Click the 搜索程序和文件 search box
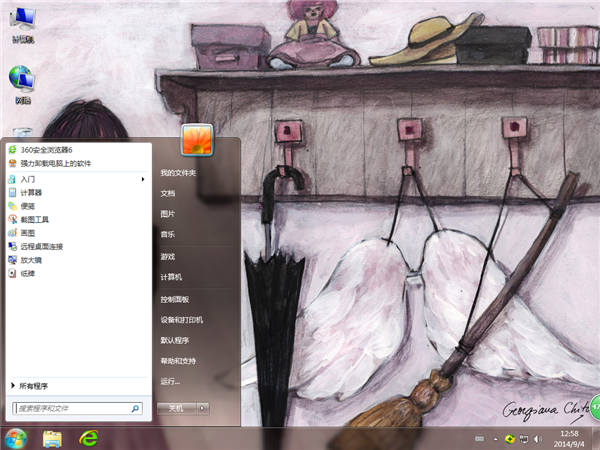This screenshot has width=600, height=450. pyautogui.click(x=70, y=408)
